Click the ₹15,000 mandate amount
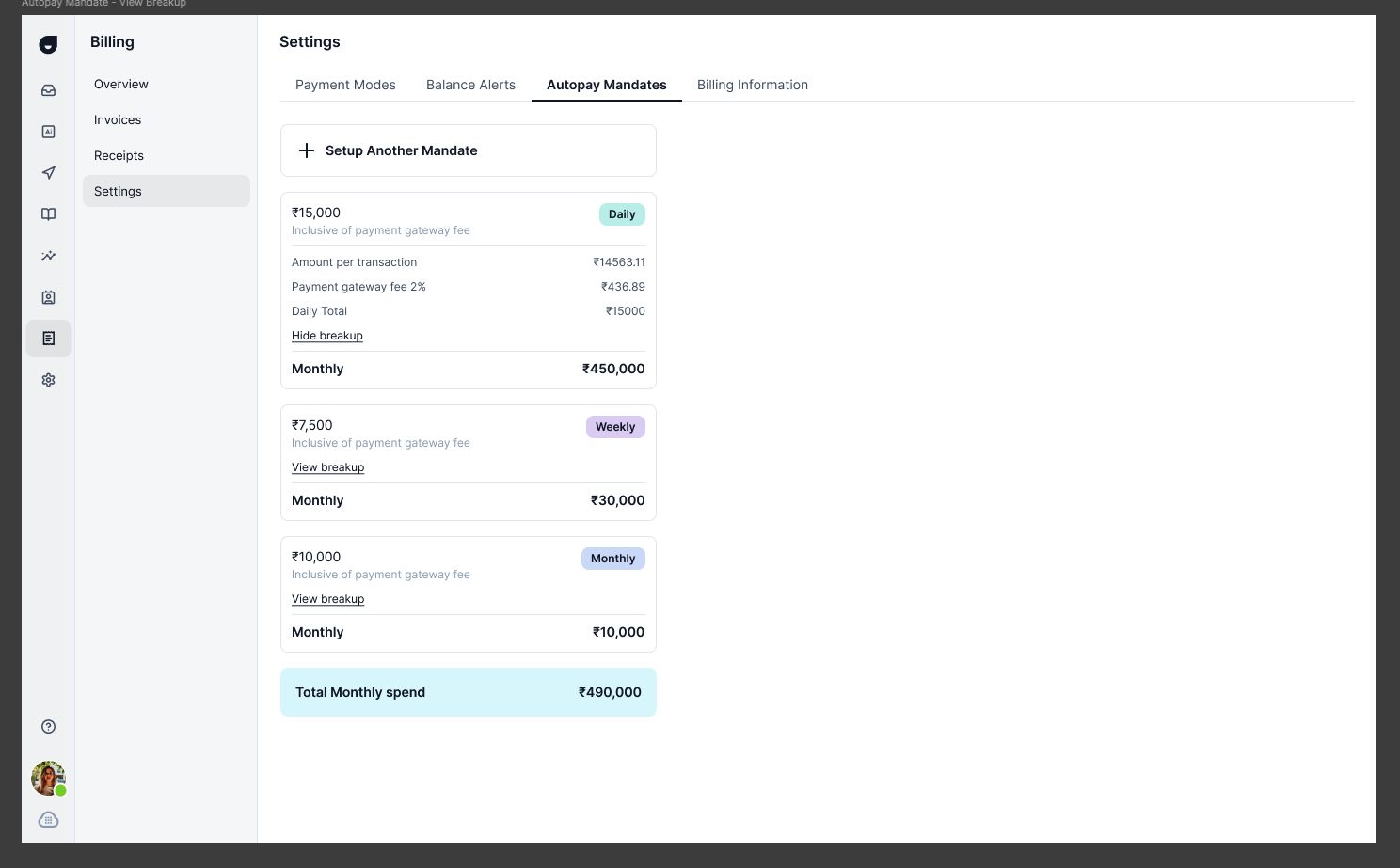 [x=316, y=213]
